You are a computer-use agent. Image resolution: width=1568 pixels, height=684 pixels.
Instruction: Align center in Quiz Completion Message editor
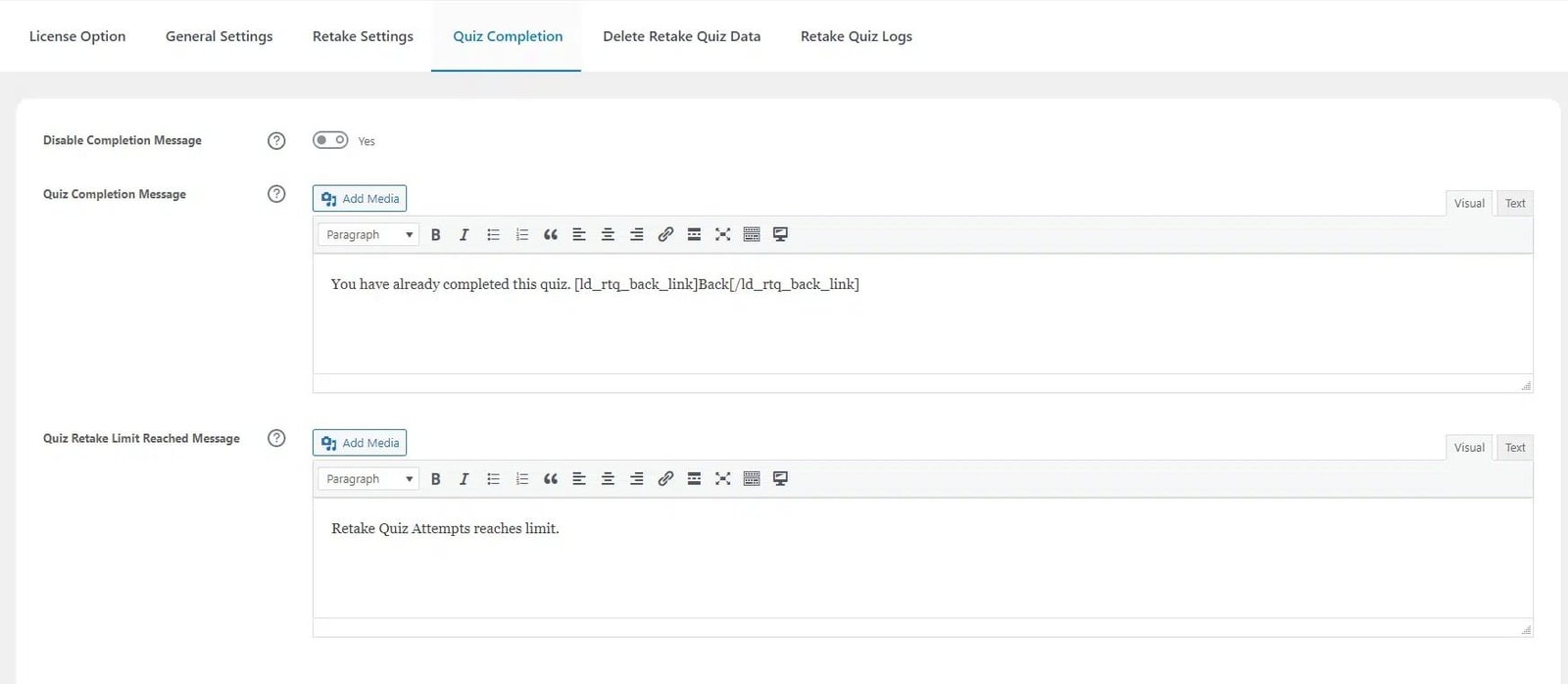(x=608, y=234)
